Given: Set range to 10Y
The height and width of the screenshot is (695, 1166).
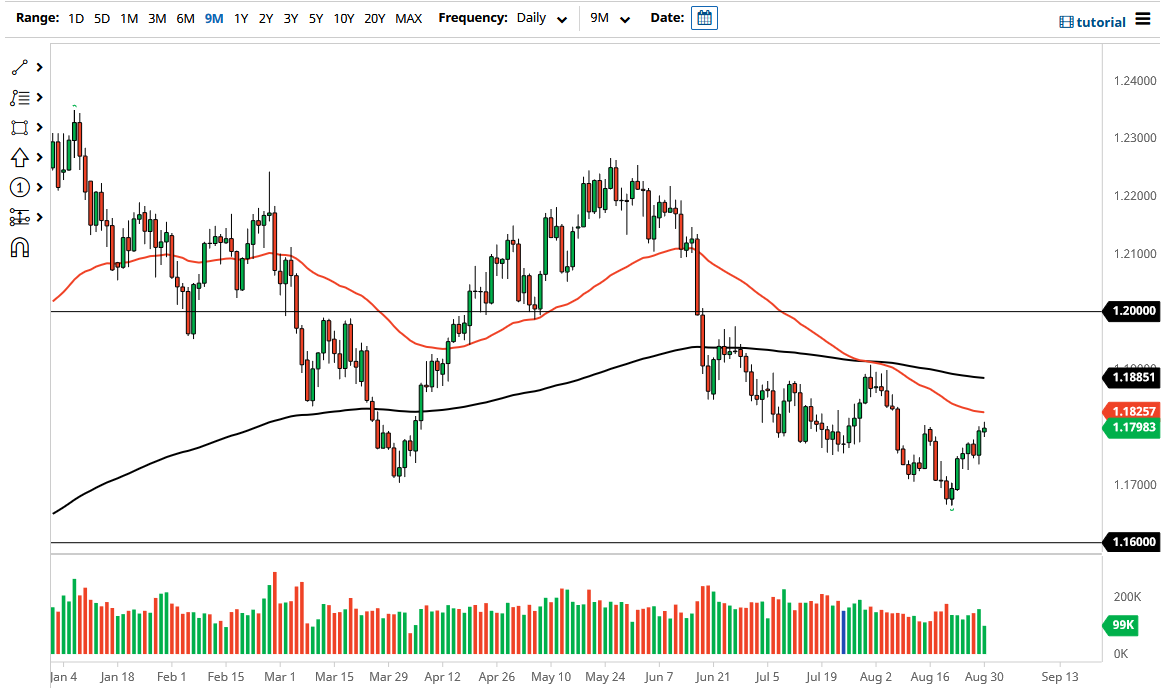Looking at the screenshot, I should (x=344, y=18).
